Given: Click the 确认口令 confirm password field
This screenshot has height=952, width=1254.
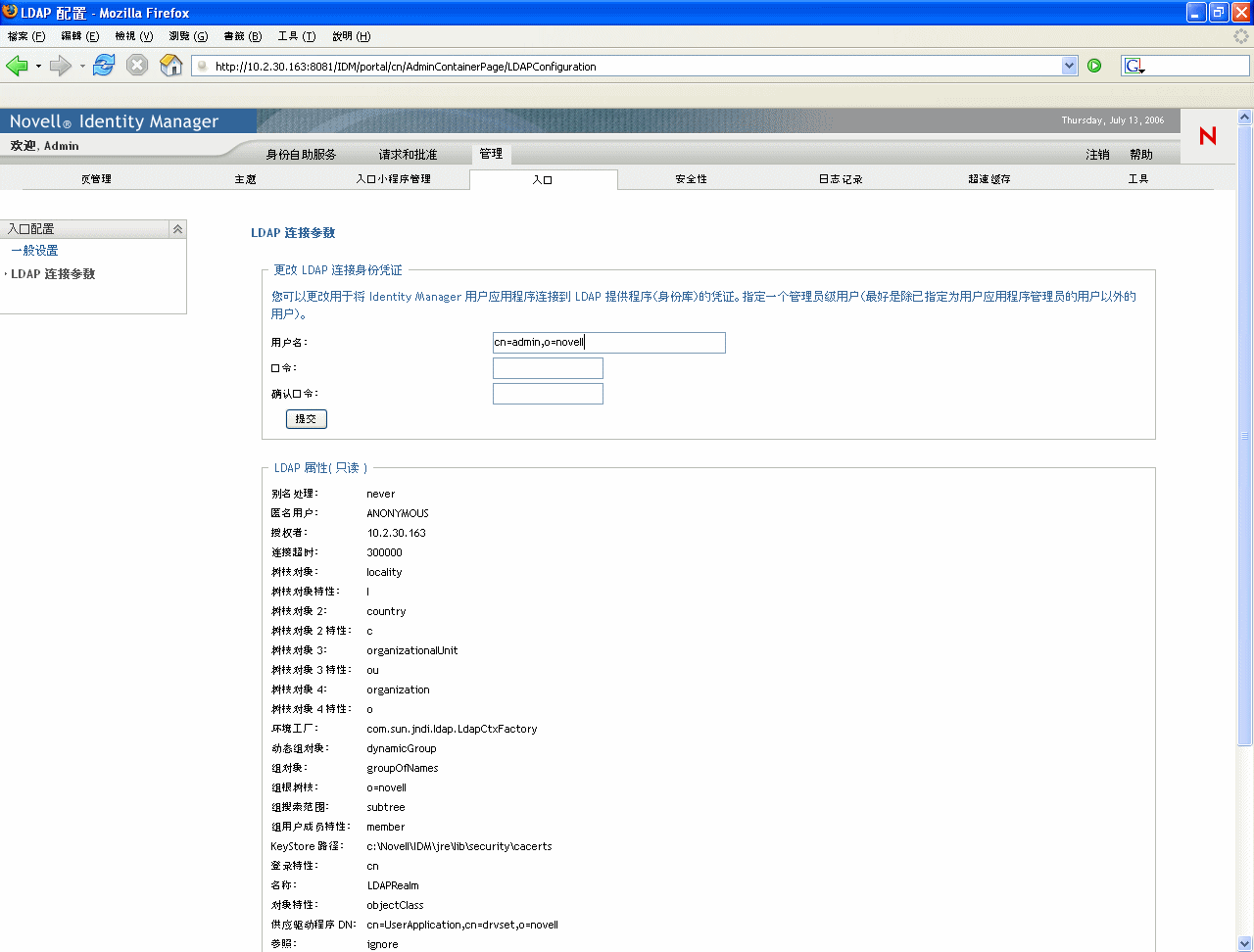Looking at the screenshot, I should tap(548, 394).
